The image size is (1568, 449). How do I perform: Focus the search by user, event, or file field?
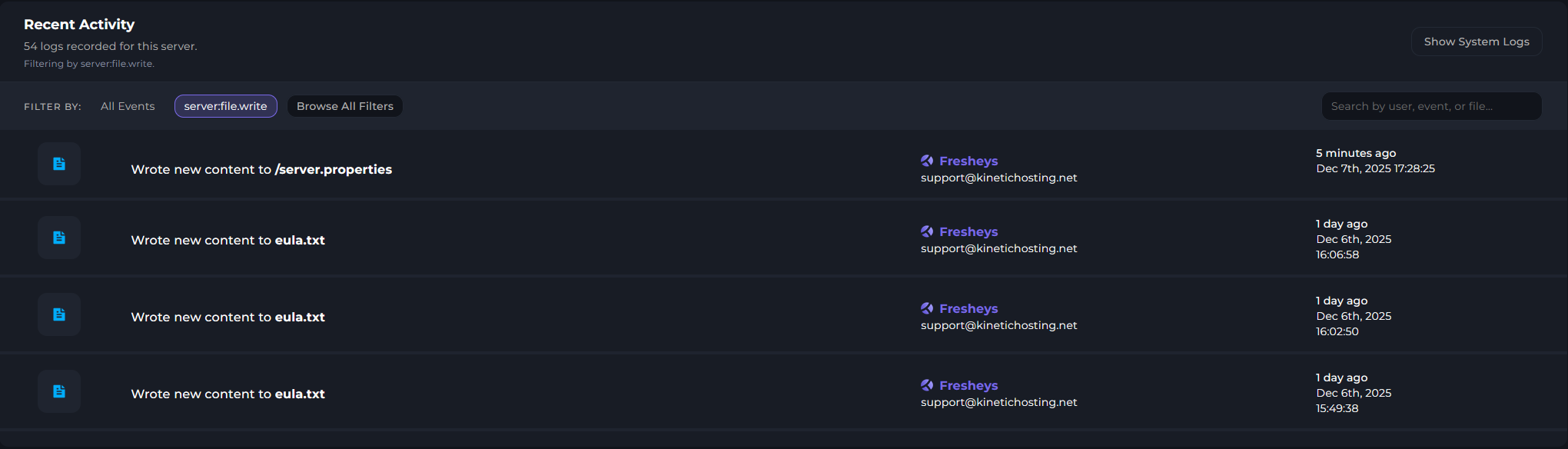pos(1430,106)
